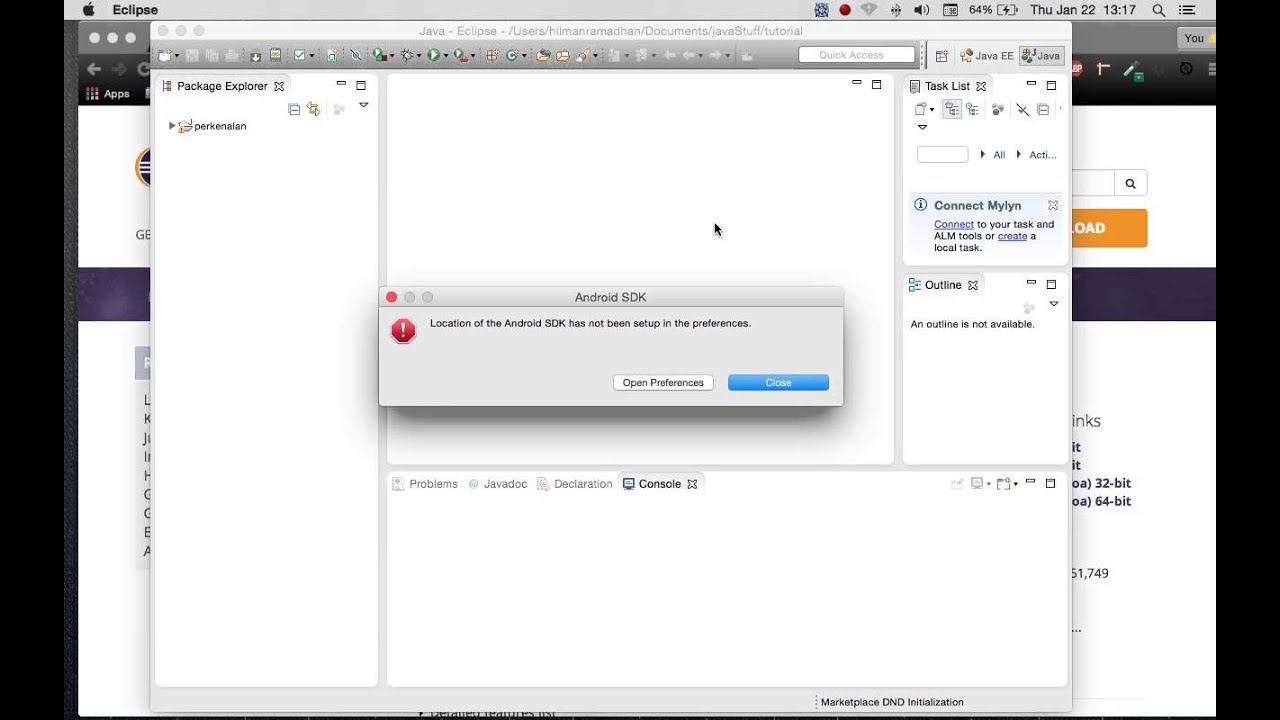Click the volume icon in menu bar
This screenshot has height=720, width=1280.
921,10
